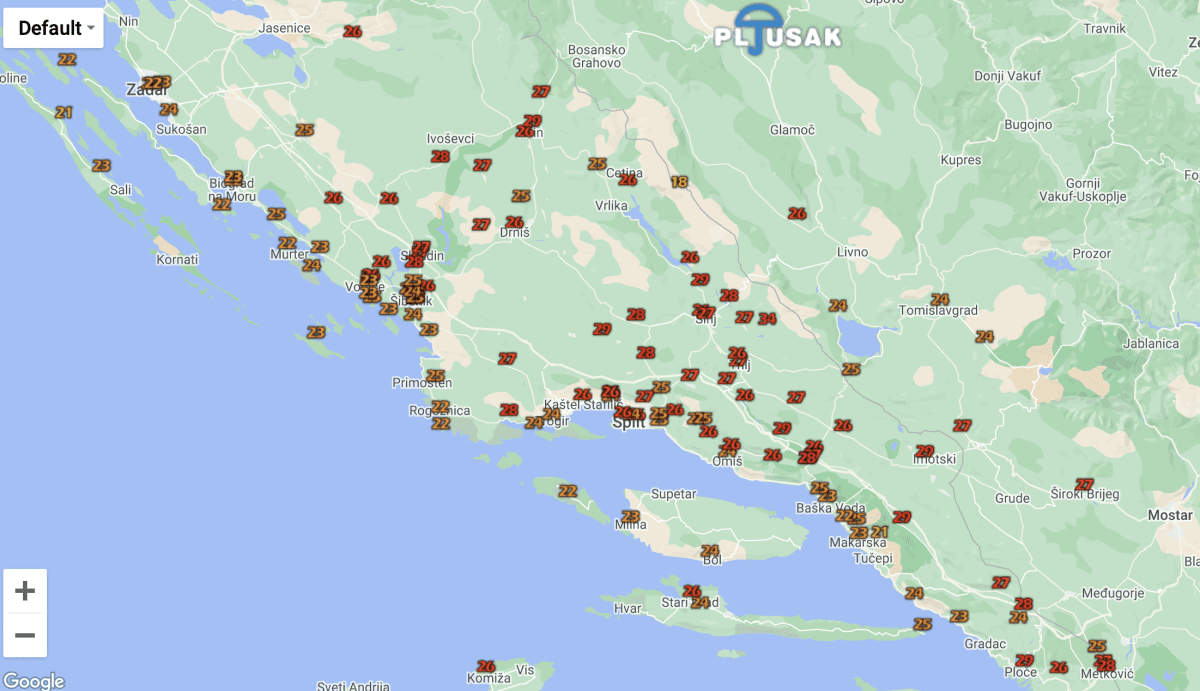Viewport: 1200px width, 691px height.
Task: Select the 29 marker at Imotski
Action: pyautogui.click(x=924, y=451)
